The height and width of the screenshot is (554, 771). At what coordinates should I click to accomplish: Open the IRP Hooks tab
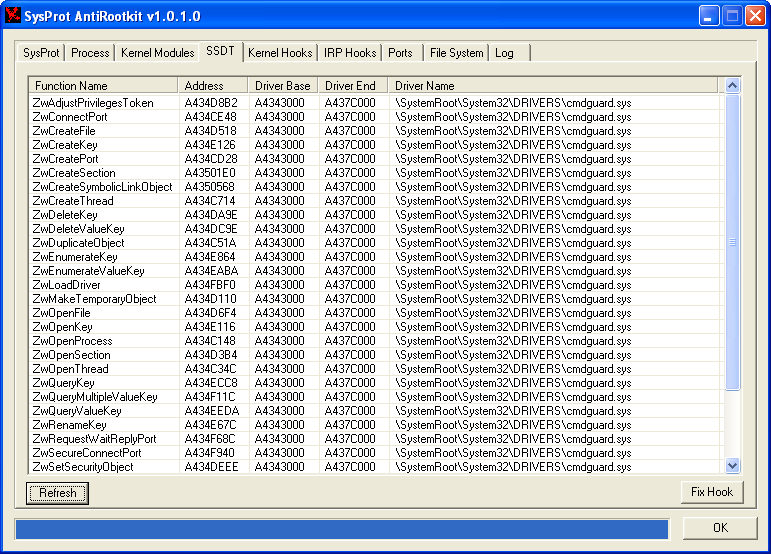tap(350, 53)
